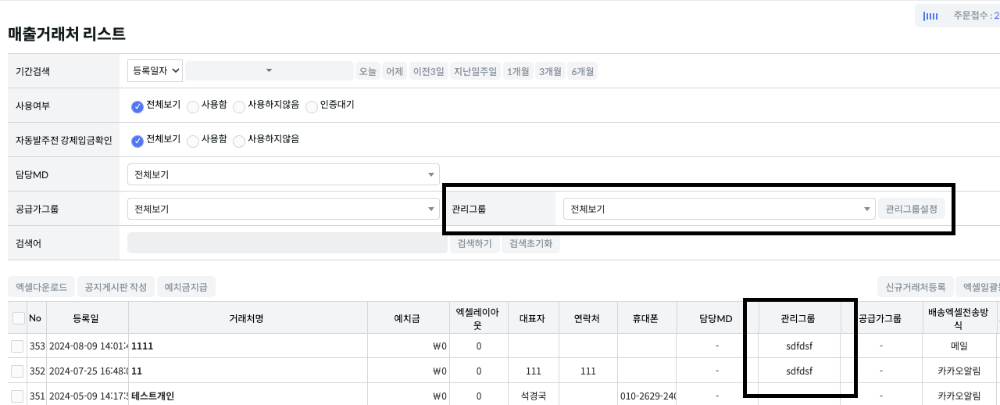
Task: Click the 신규거래처등록 button
Action: click(x=915, y=287)
